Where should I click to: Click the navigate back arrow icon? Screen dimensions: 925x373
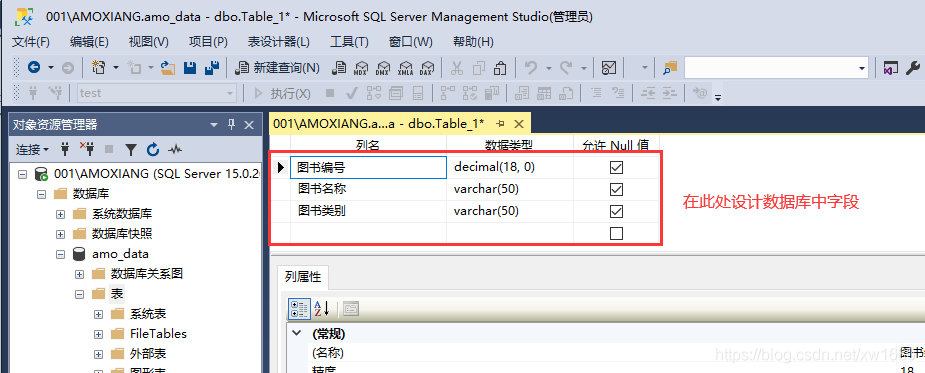(34, 68)
